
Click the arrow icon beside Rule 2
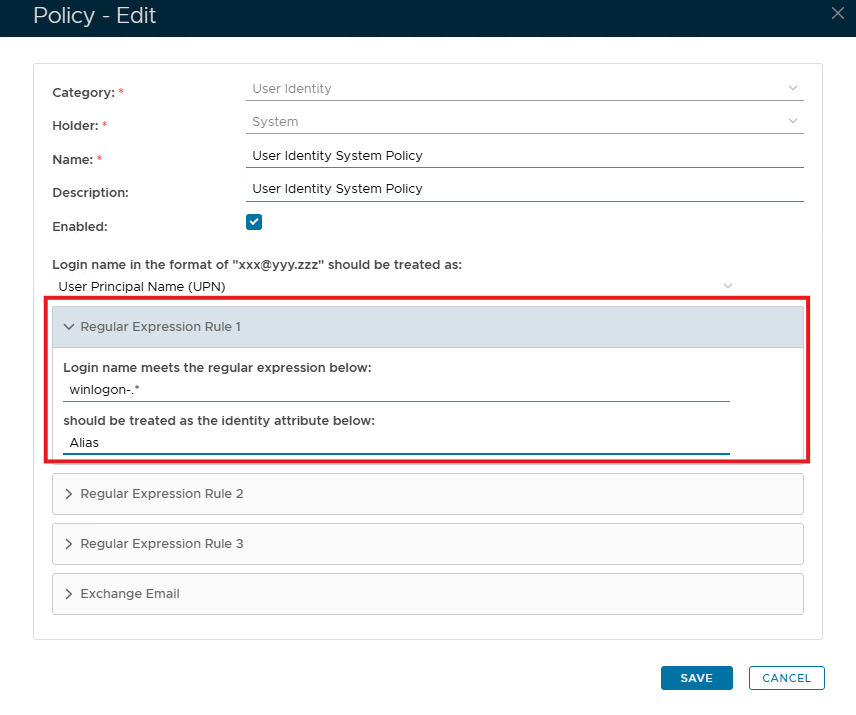[69, 494]
